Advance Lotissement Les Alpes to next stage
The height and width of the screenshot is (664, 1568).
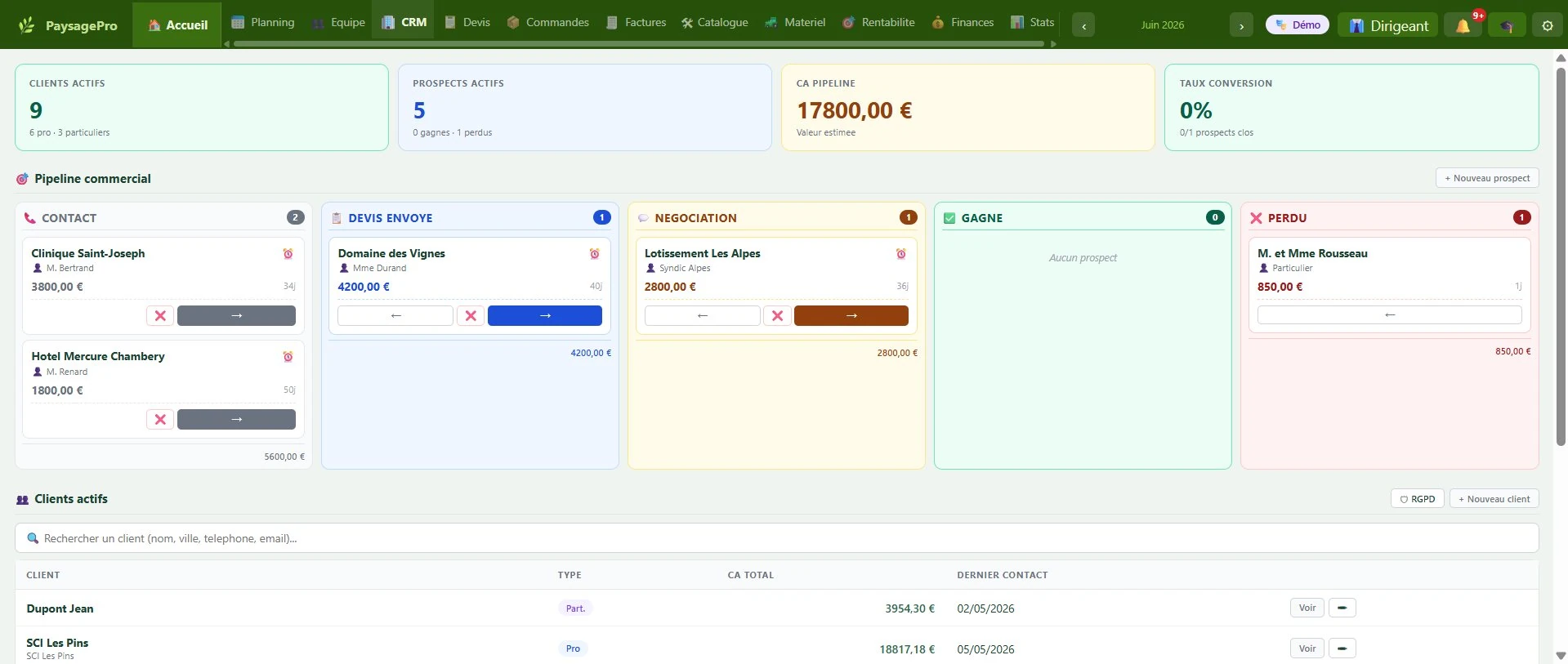coord(851,315)
